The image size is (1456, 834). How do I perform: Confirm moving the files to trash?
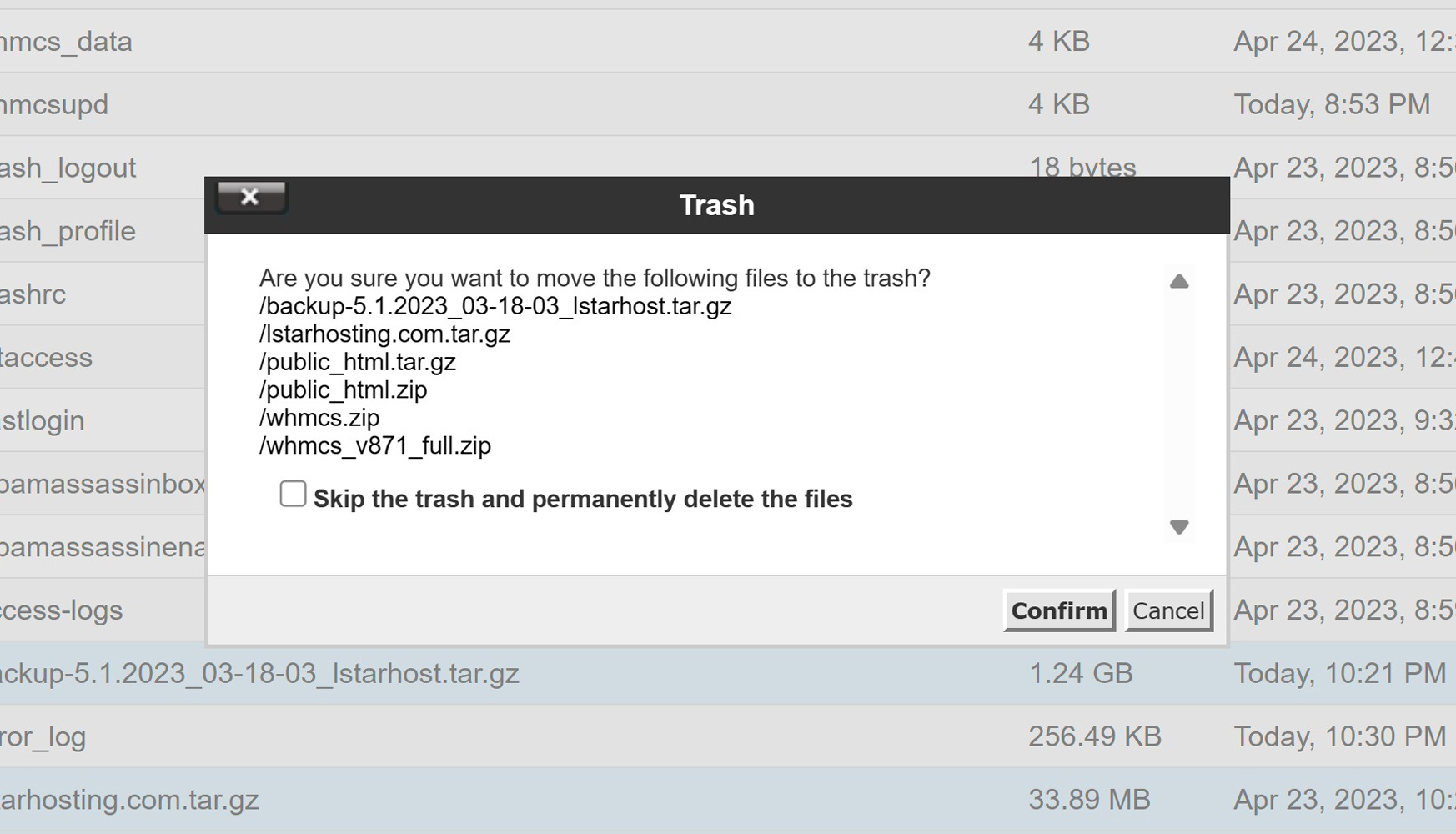(x=1059, y=610)
